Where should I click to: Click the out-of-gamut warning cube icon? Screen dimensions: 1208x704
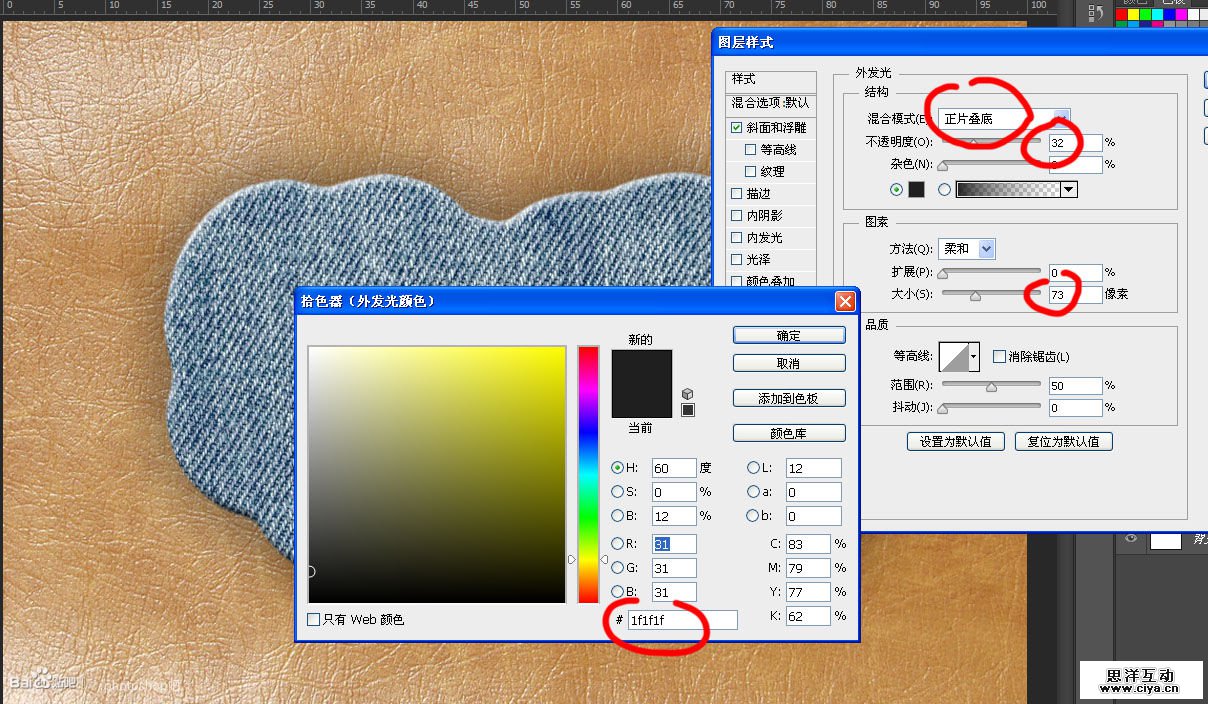[x=687, y=394]
